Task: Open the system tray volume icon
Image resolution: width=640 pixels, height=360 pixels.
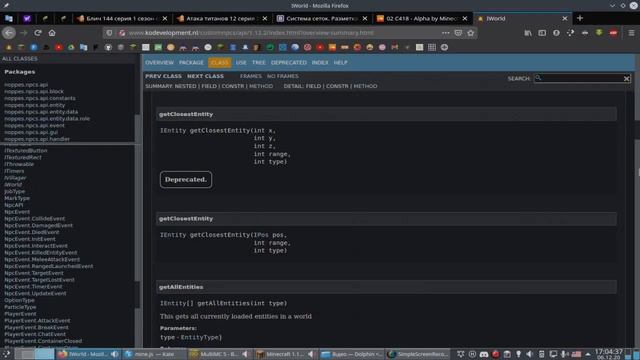Action: tap(530, 354)
